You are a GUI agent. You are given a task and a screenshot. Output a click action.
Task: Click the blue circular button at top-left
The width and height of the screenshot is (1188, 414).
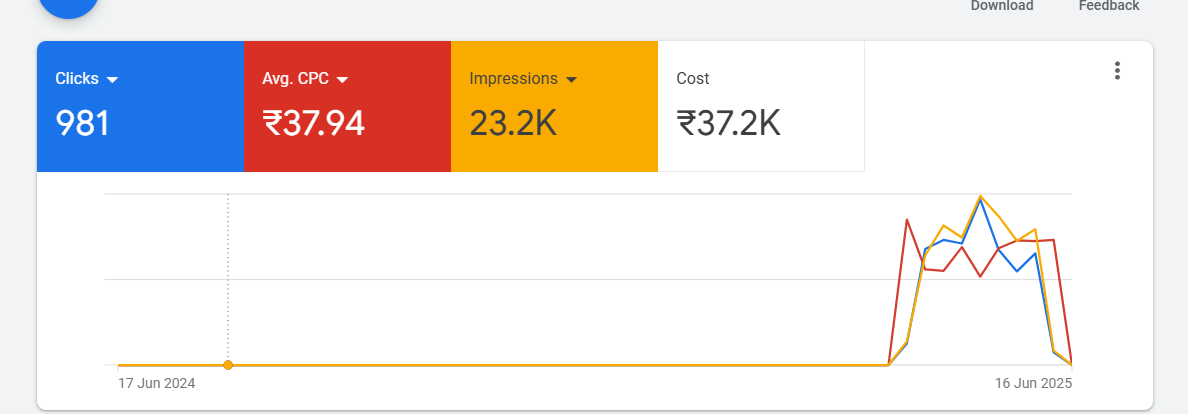(69, 6)
